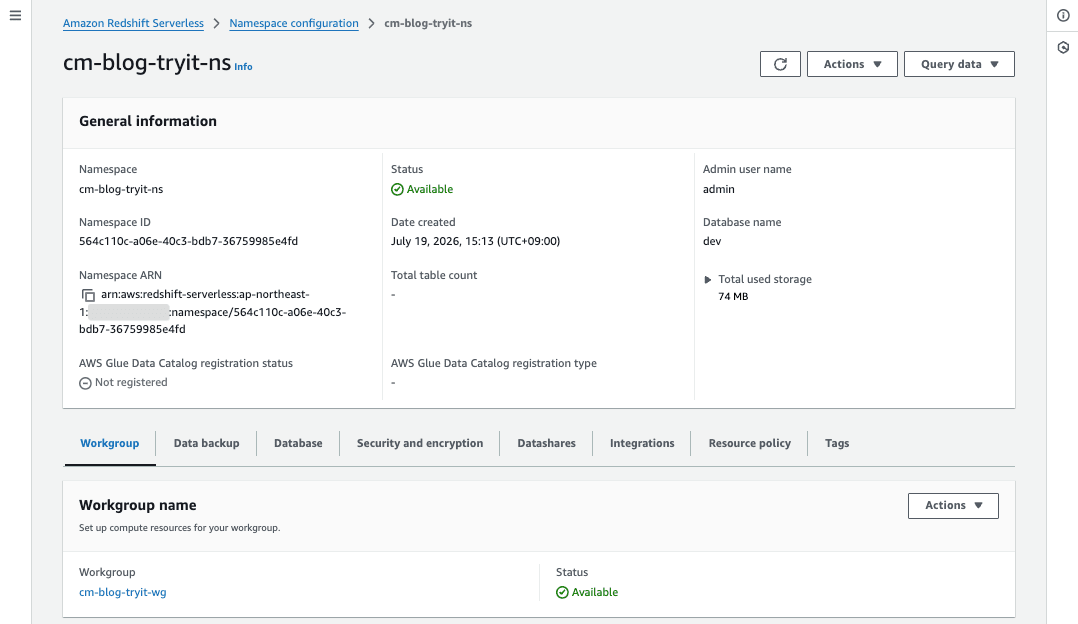Click the Available status icon under General information
Viewport: 1078px width, 624px height.
tap(397, 190)
